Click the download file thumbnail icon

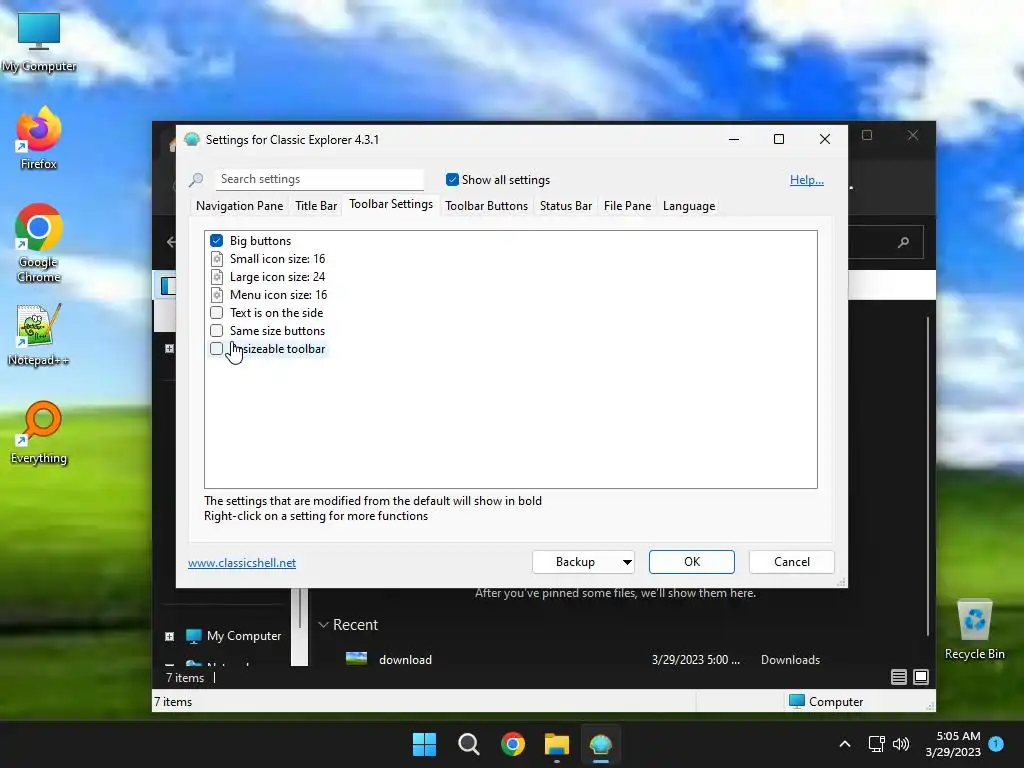(x=357, y=659)
